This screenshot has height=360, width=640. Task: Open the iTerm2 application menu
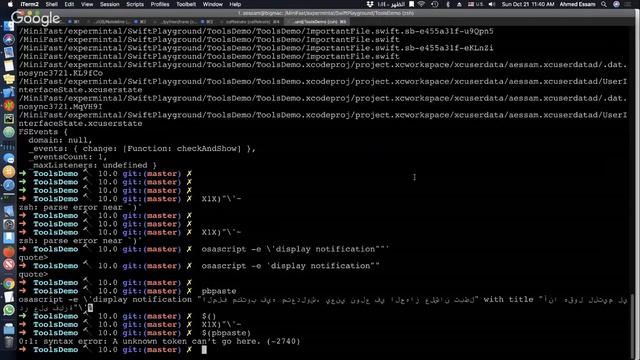click(x=29, y=4)
